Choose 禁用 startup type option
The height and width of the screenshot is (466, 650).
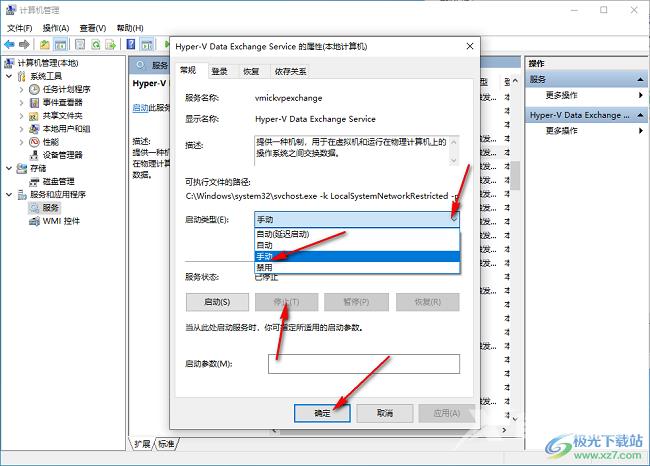[x=357, y=267]
